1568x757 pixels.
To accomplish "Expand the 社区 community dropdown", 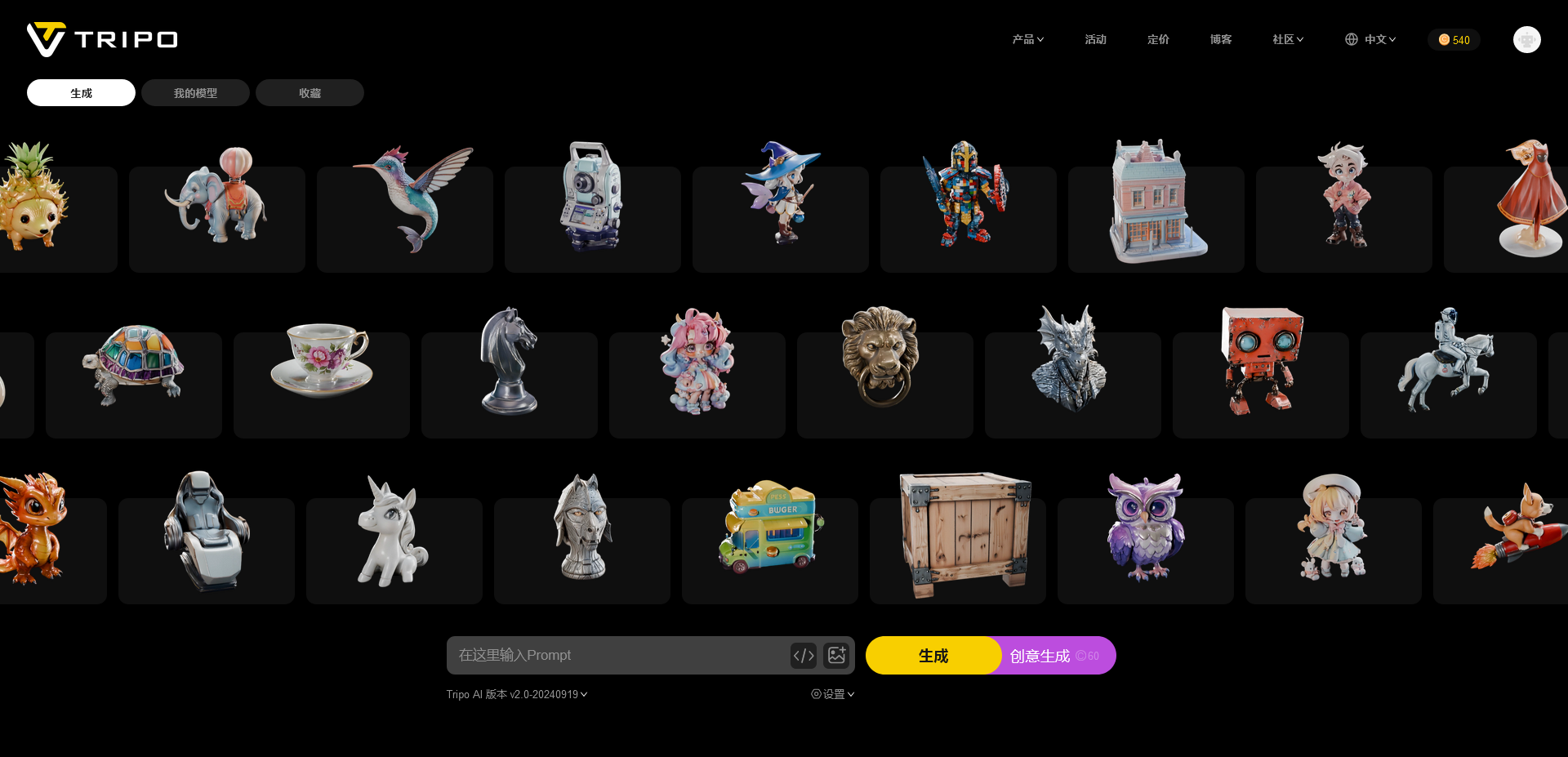I will tap(1288, 39).
